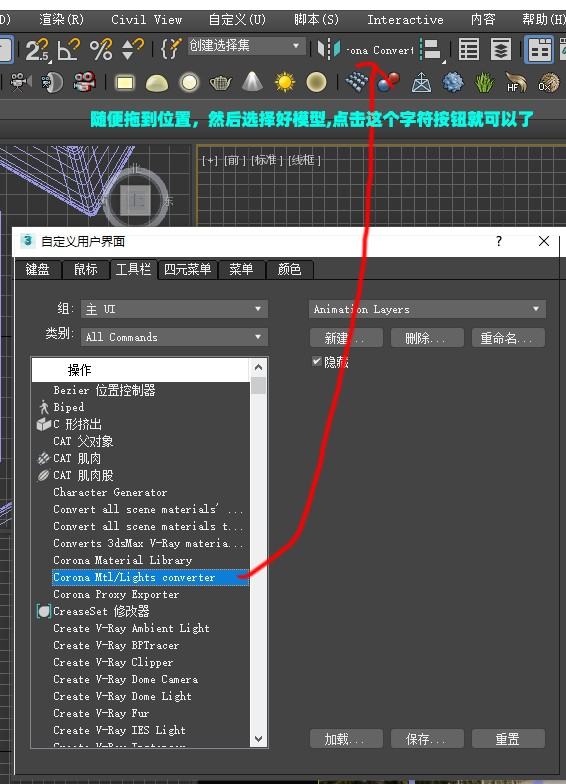Click the cone-shaped light icon
This screenshot has width=566, height=784.
252,82
